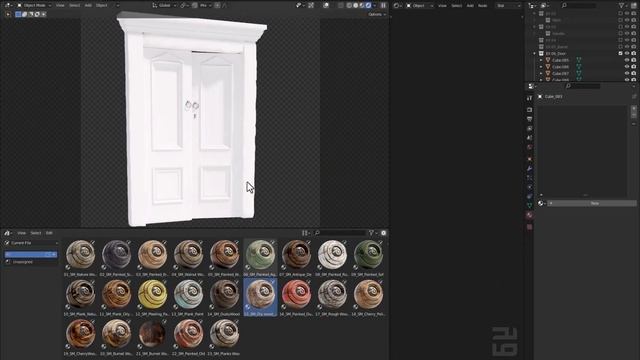Viewport: 640px width, 360px height.
Task: Open the asset browser Edit menu
Action: pos(49,233)
